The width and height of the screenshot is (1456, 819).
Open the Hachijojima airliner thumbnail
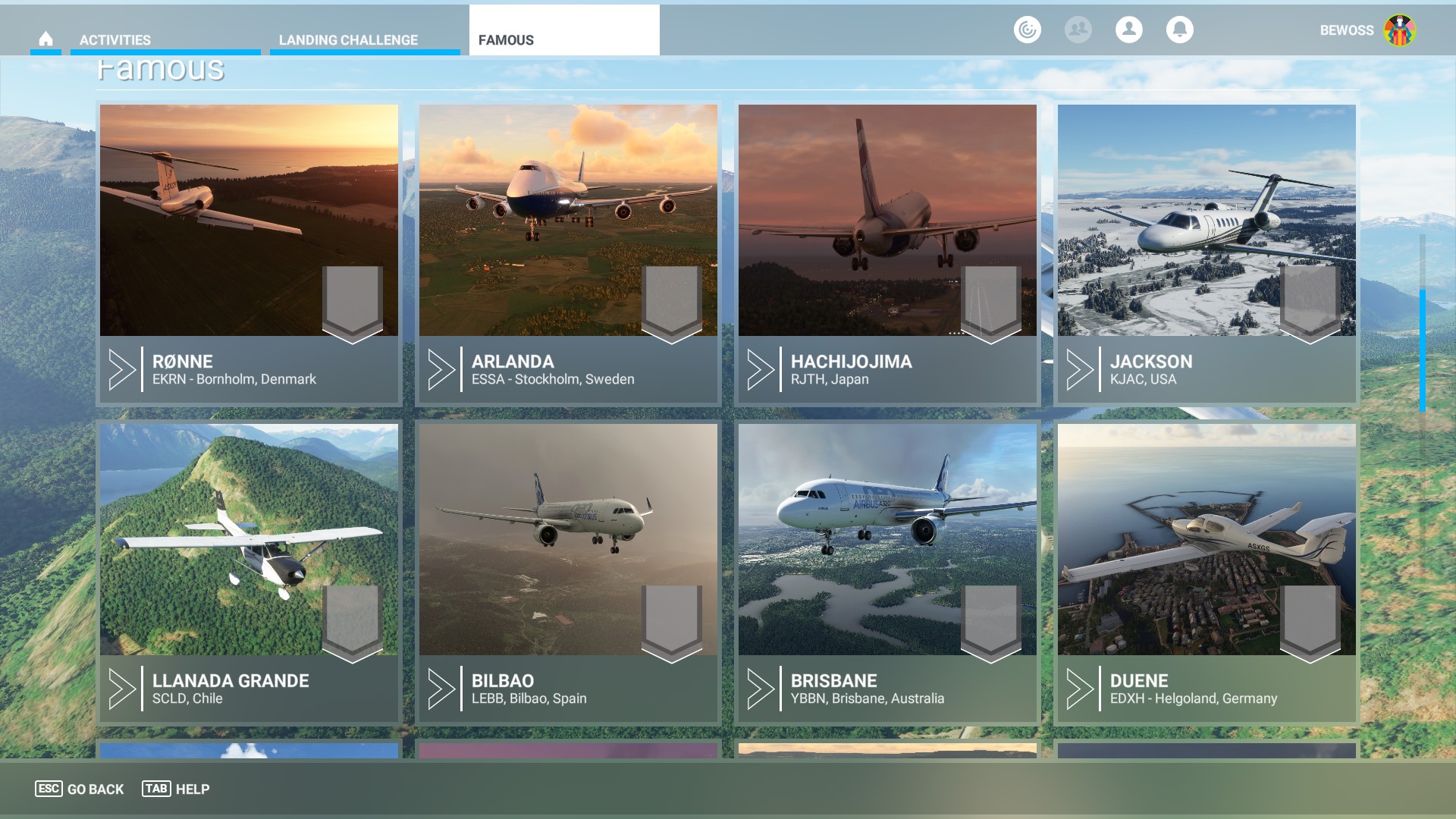[x=887, y=220]
